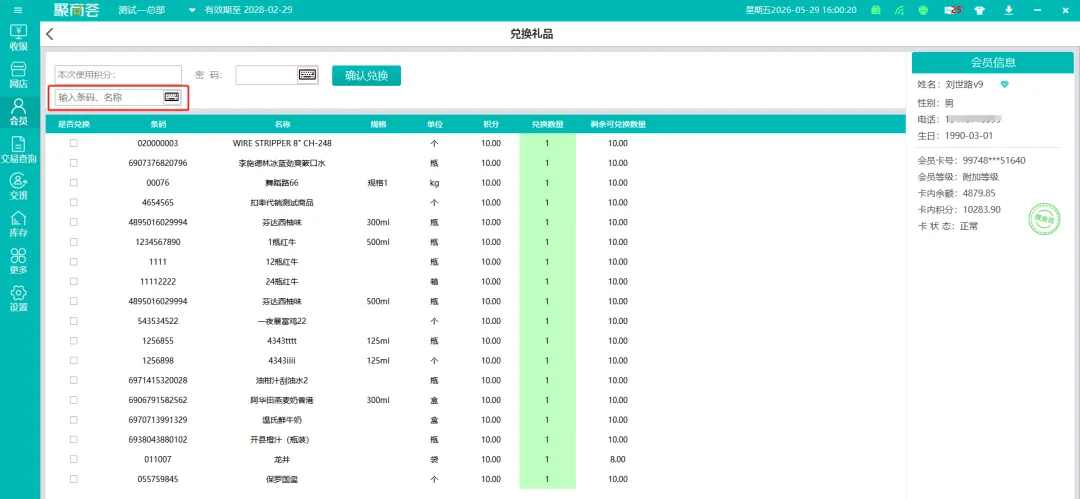Click remaining quantity 8.00 for 龙井
Screen dimensions: 1080x499
[618, 459]
